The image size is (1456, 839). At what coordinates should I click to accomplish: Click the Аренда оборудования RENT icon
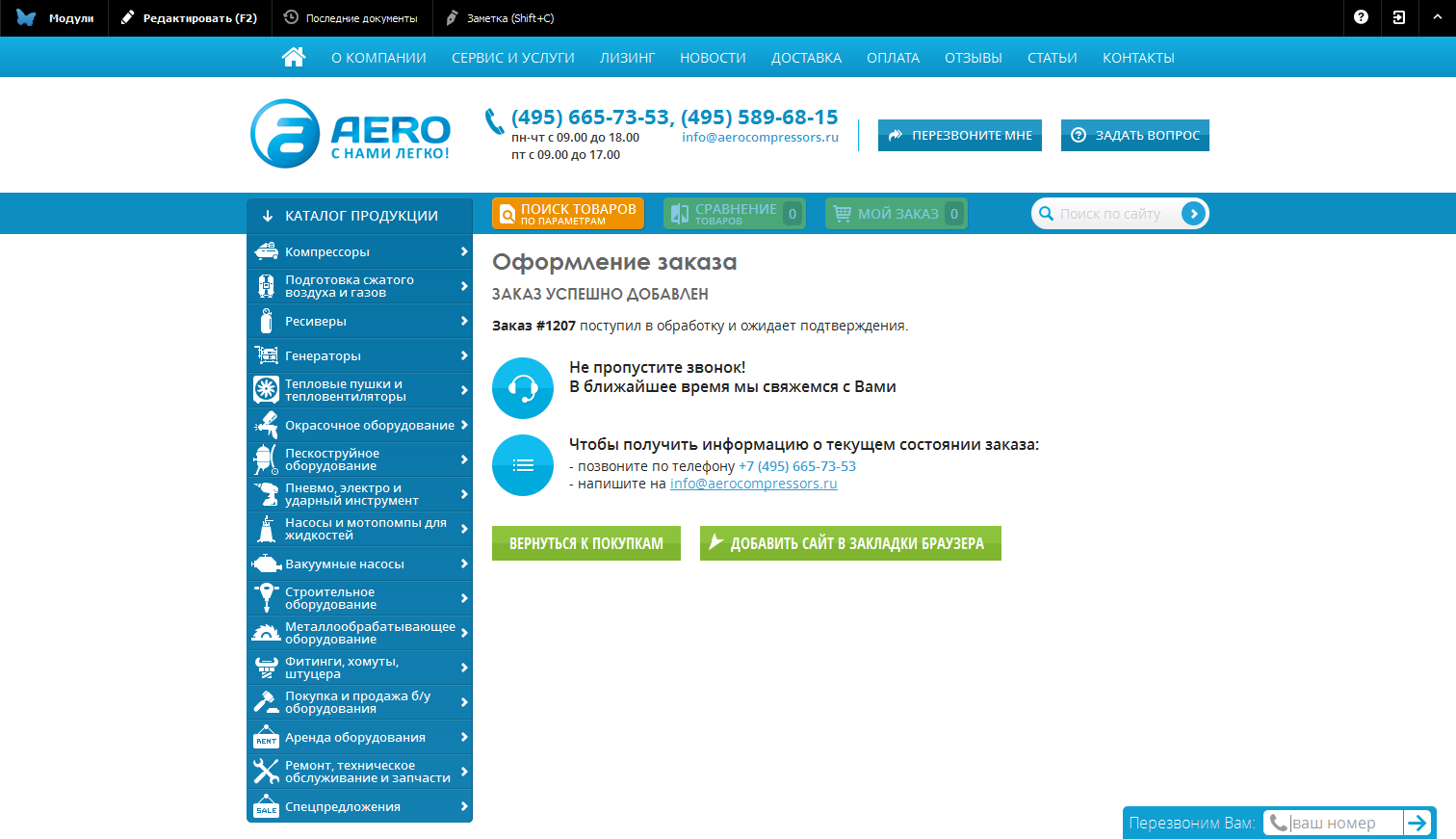click(266, 737)
